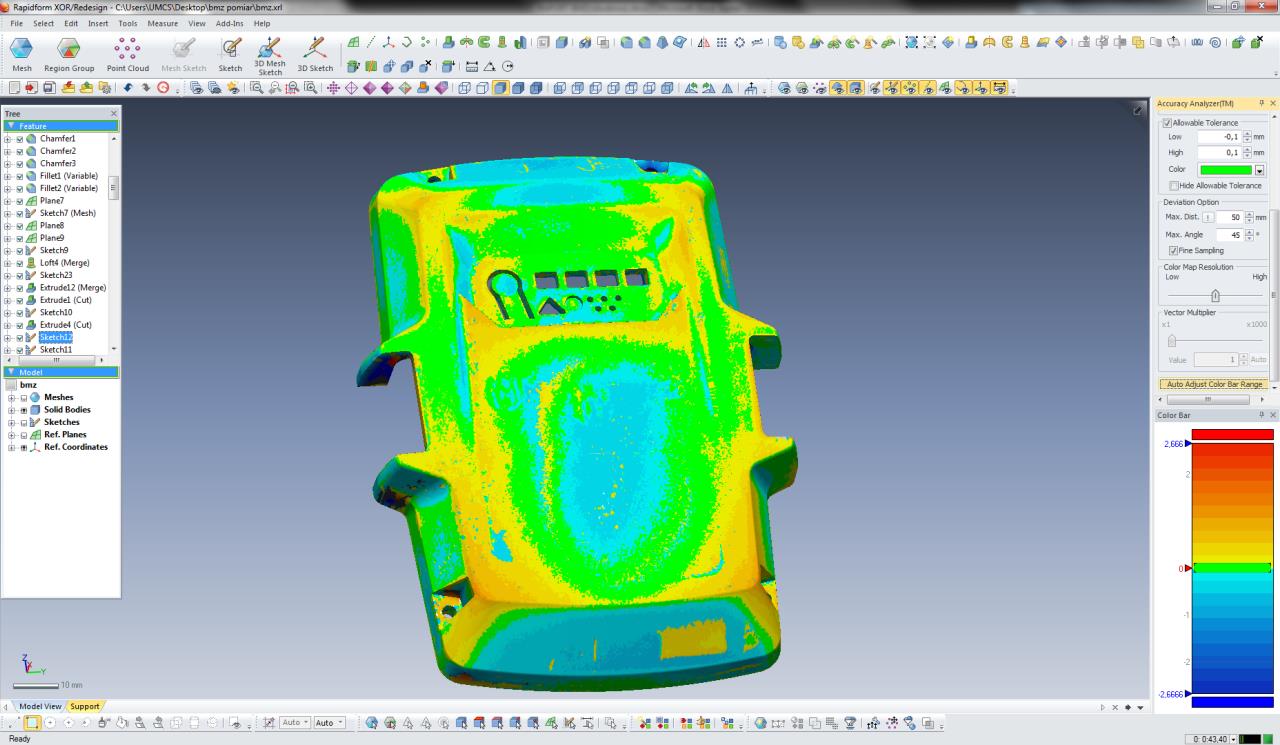Screen dimensions: 1280x745
Task: Select the Point Cloud tool
Action: (128, 55)
